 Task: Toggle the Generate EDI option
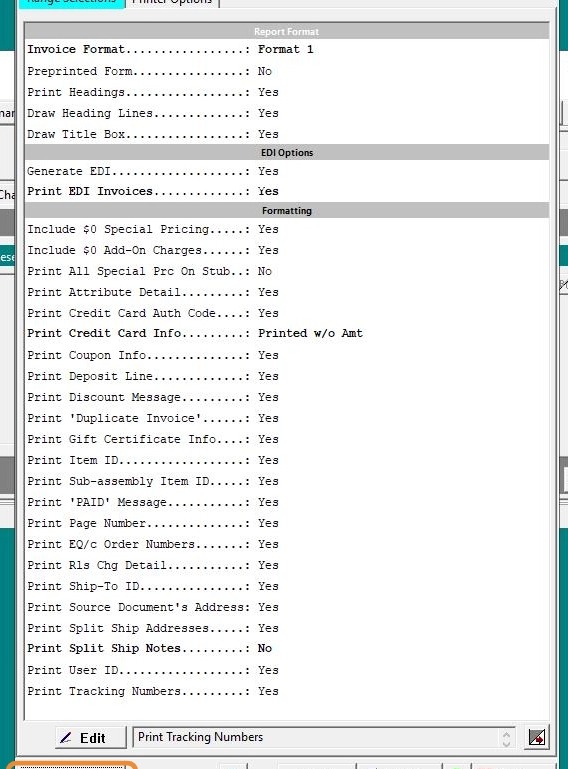coord(287,171)
